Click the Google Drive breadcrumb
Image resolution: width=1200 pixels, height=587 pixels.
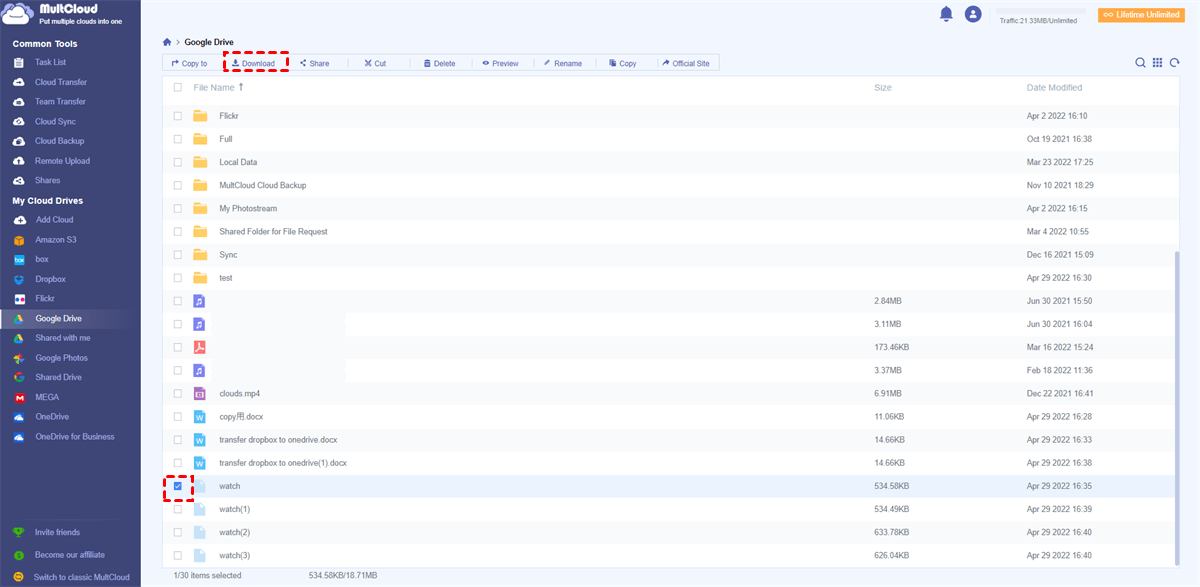pos(209,43)
